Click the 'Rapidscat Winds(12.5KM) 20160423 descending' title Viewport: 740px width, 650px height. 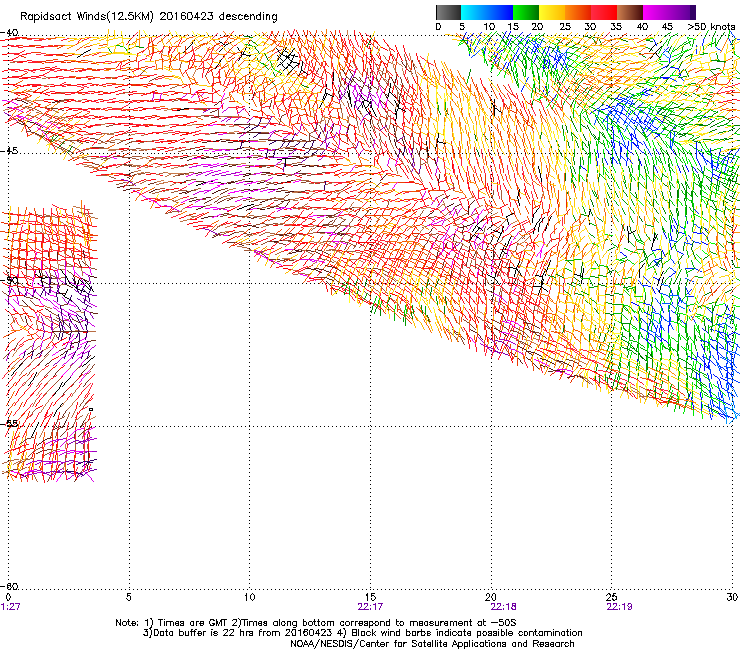click(x=149, y=17)
